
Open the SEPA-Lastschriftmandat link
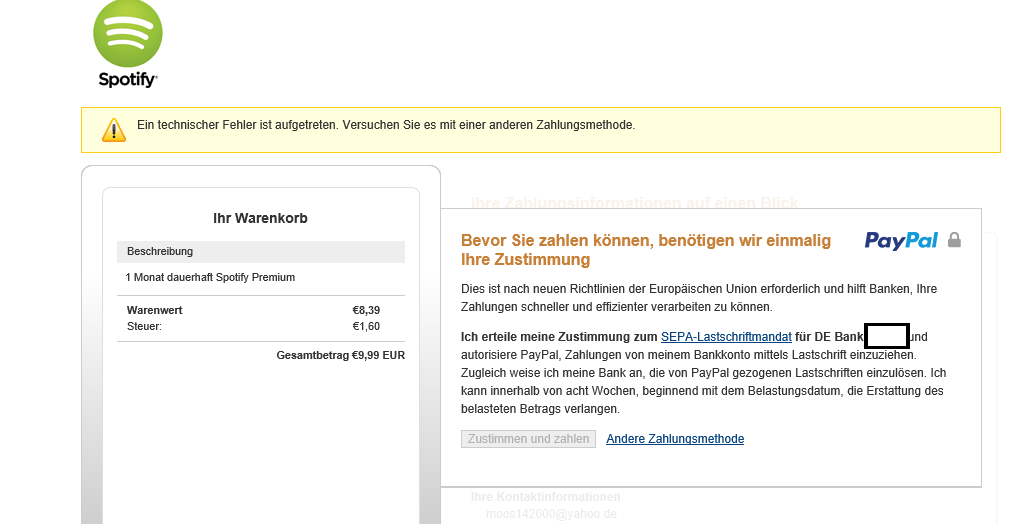point(726,337)
